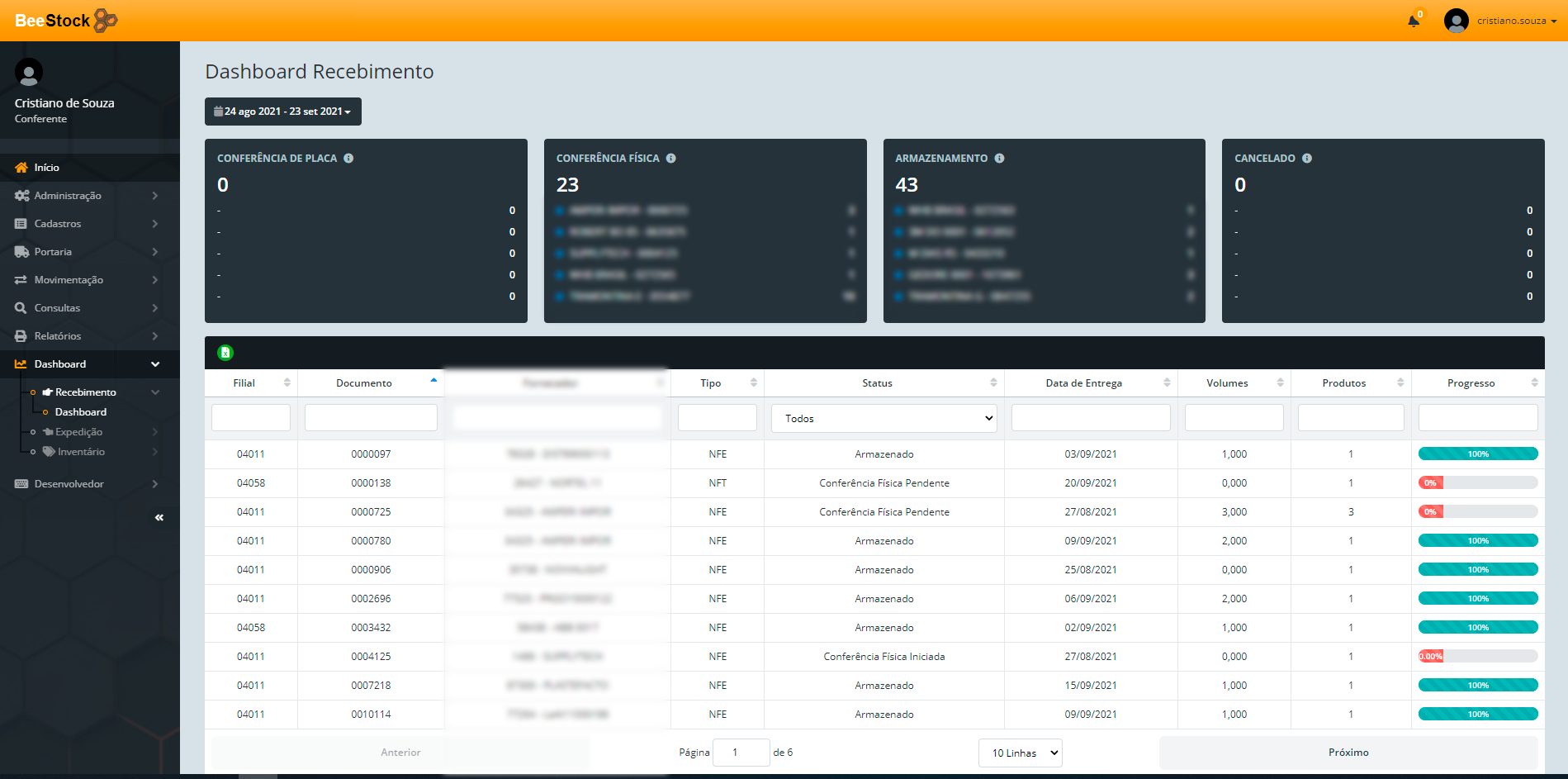Click 0.00% progress bar for document 0004125
Viewport: 1568px width, 779px height.
coord(1478,656)
